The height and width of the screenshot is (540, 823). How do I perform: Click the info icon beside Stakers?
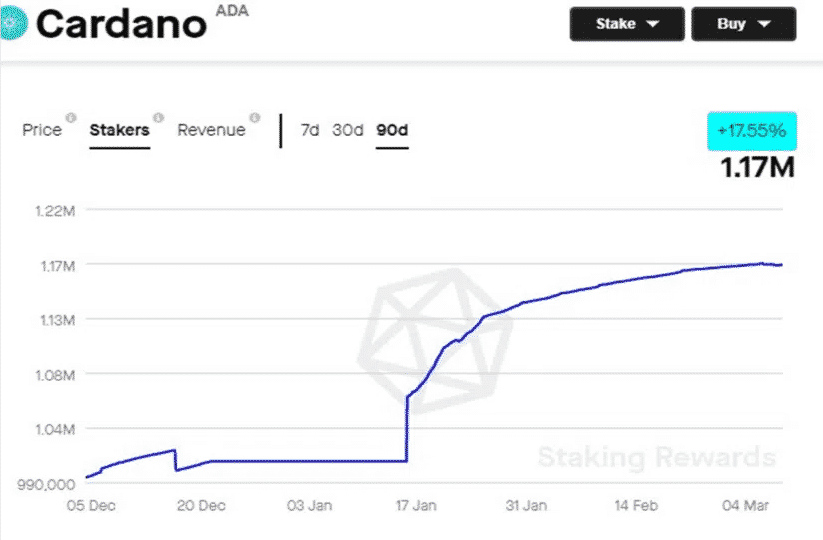tap(158, 117)
